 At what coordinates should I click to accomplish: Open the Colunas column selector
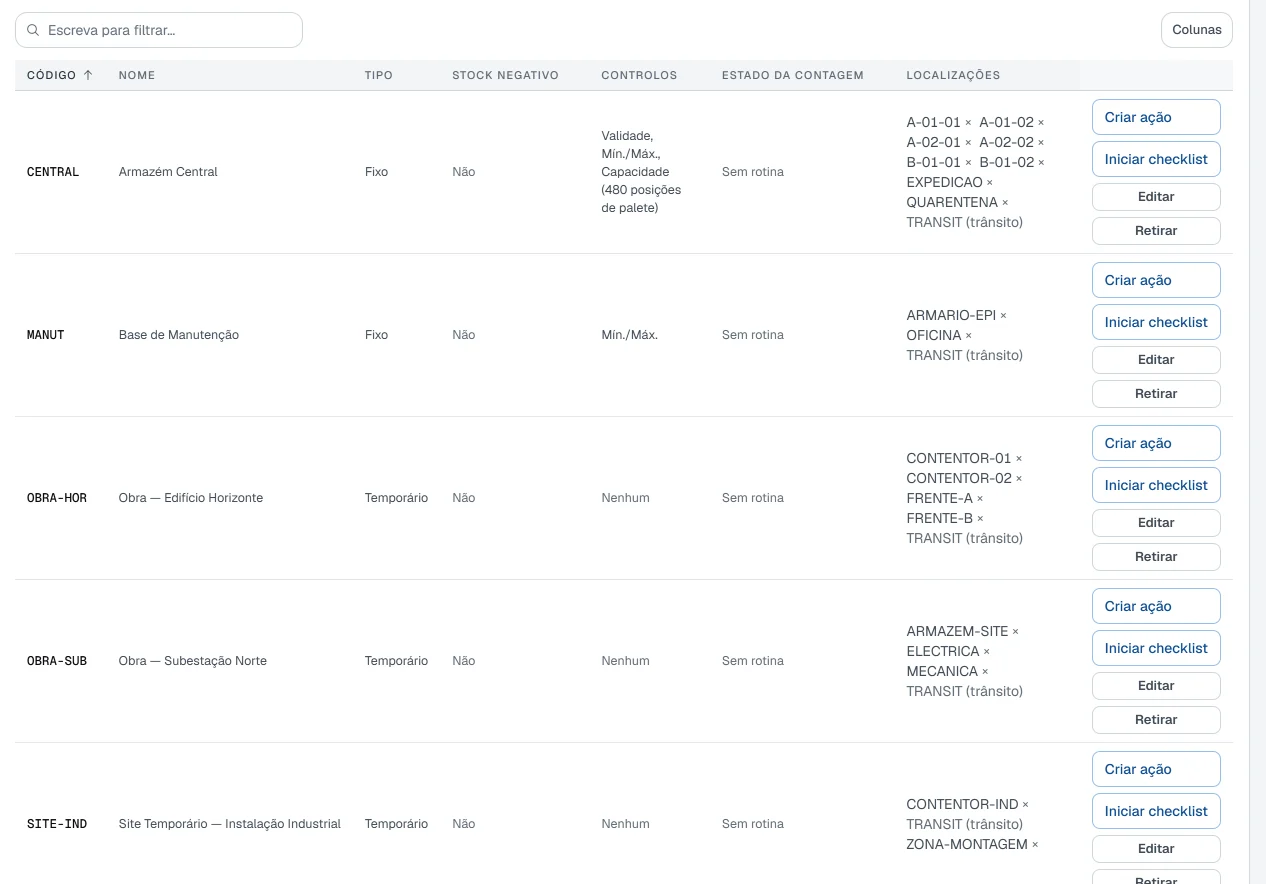click(x=1197, y=30)
